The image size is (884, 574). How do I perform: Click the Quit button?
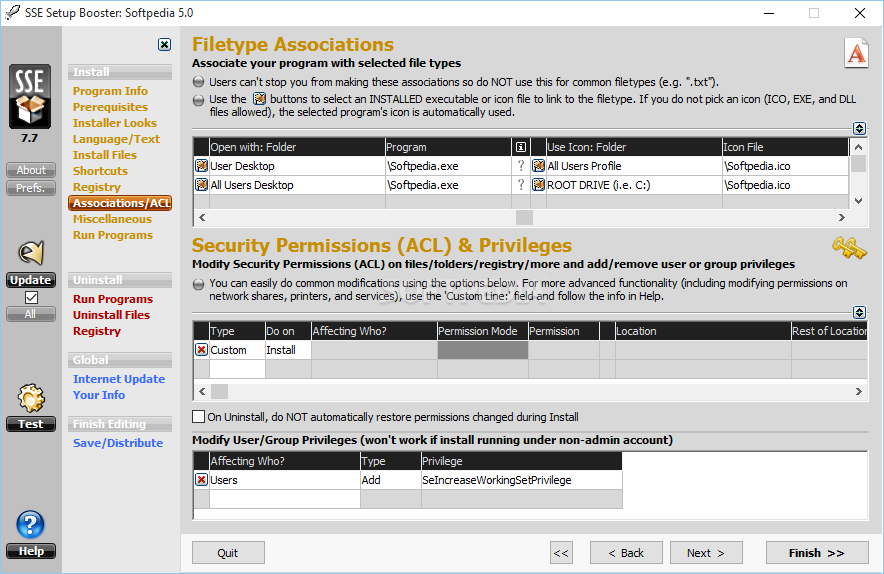(x=228, y=553)
